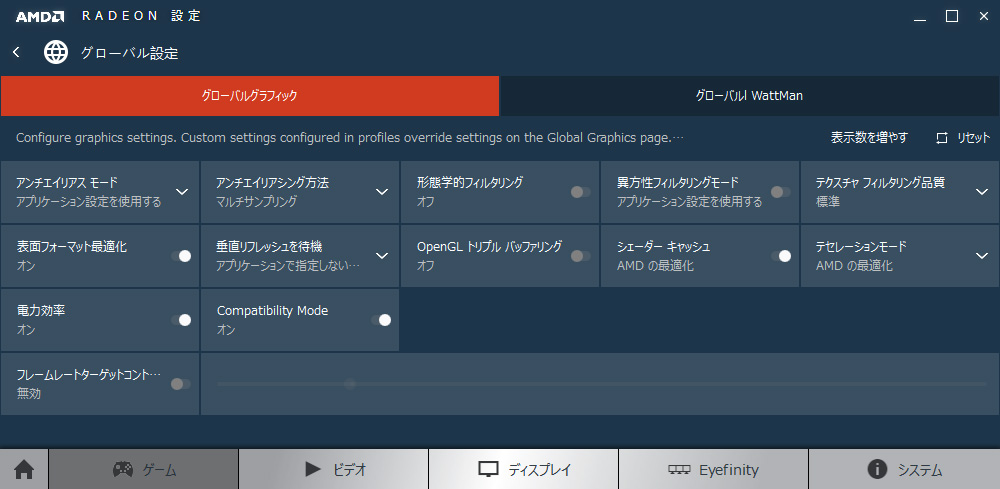Viewport: 1000px width, 489px height.
Task: Expand アンチエイリアシング方法 dropdown
Action: (x=382, y=192)
